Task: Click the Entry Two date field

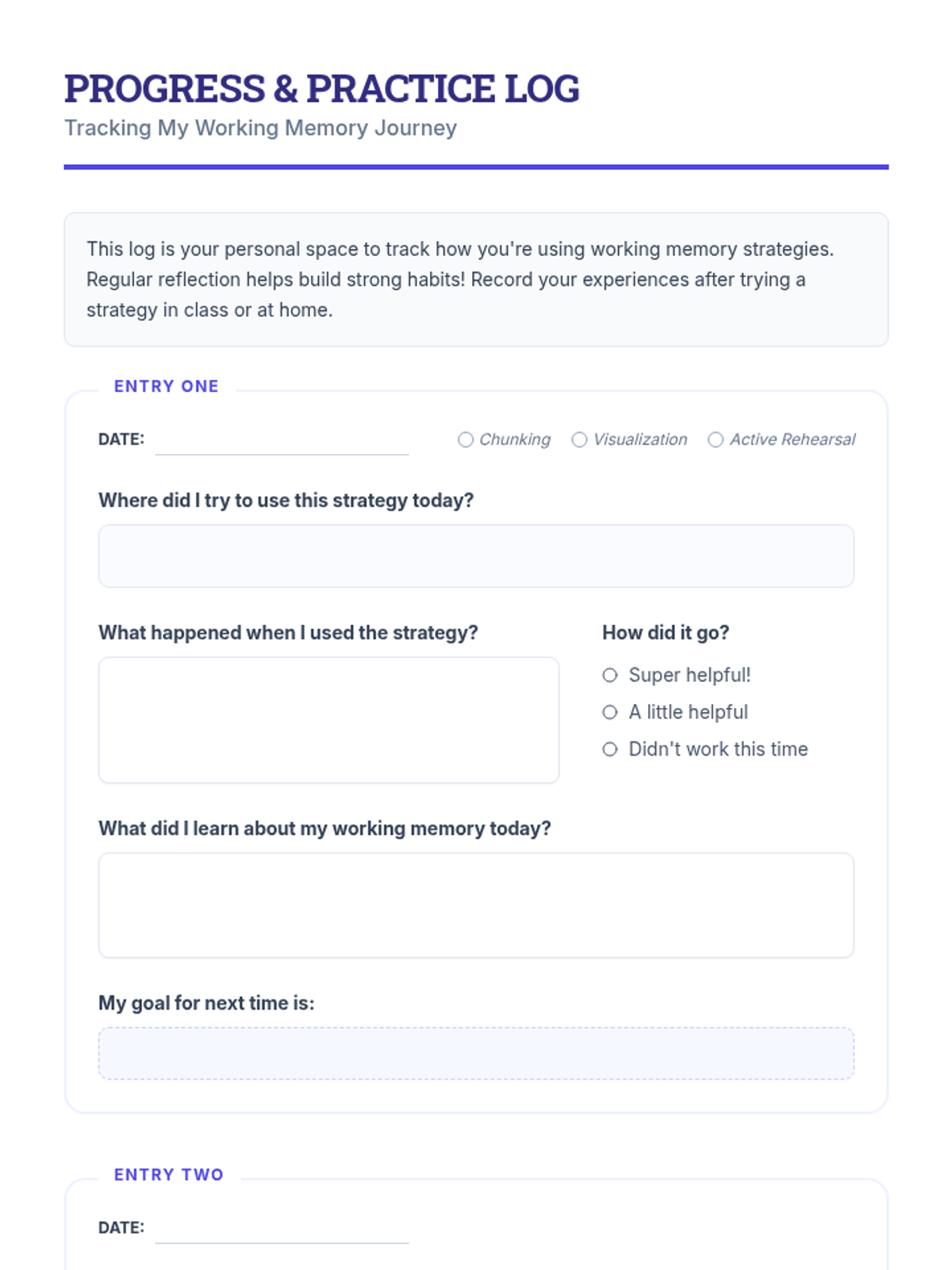Action: (282, 1228)
